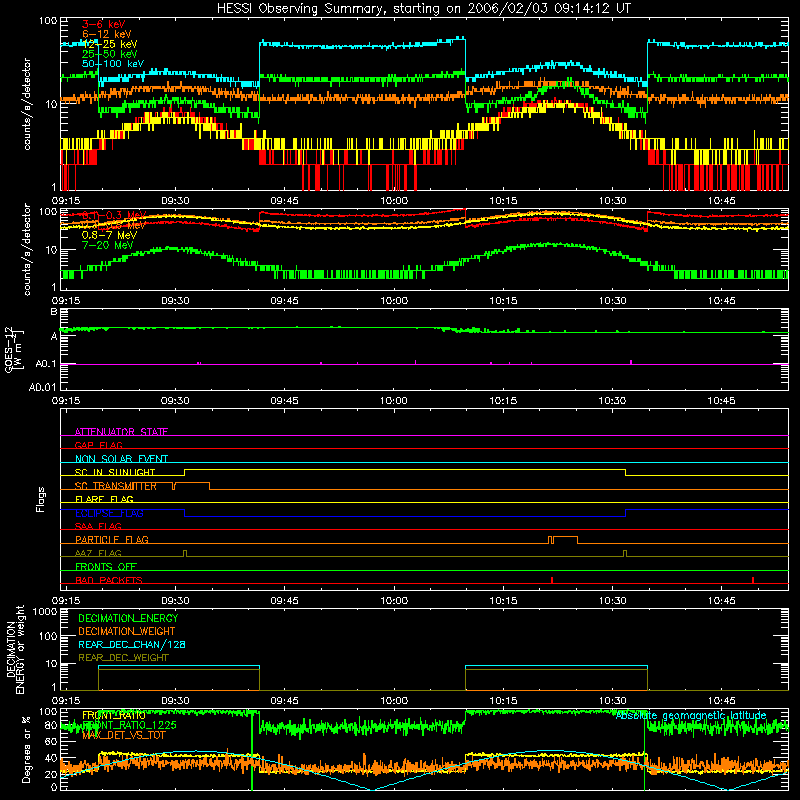Click the HESSI Observing Summary plot title

[x=424, y=9]
